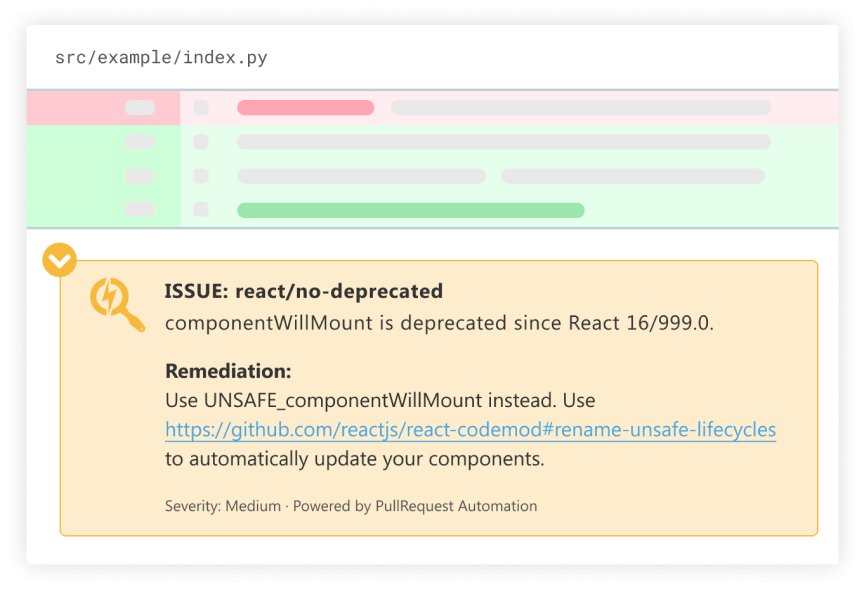Viewport: 864px width, 590px height.
Task: Click the gray code bar beside the pink segment
Action: [x=581, y=107]
